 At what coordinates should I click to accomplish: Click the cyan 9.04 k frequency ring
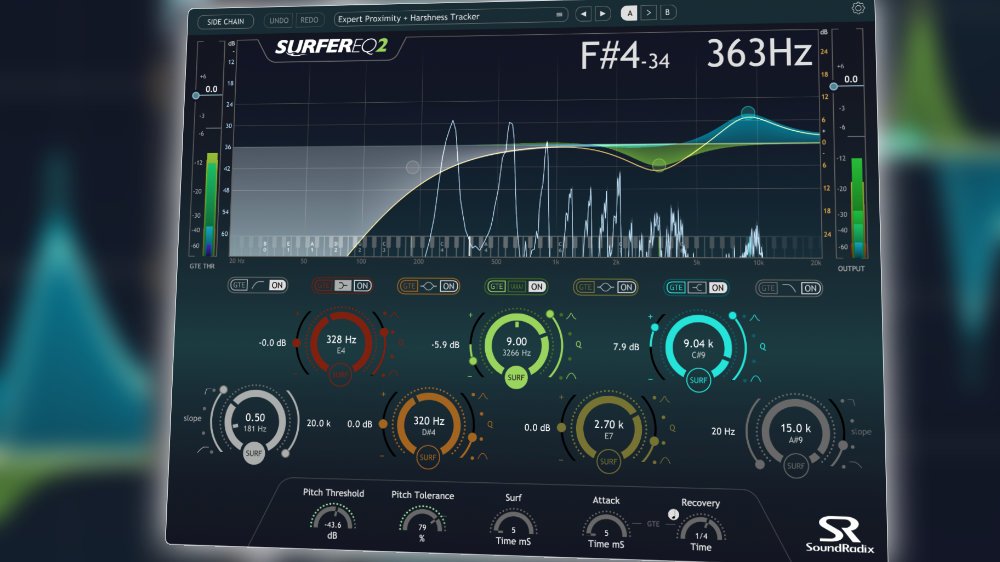(x=698, y=348)
